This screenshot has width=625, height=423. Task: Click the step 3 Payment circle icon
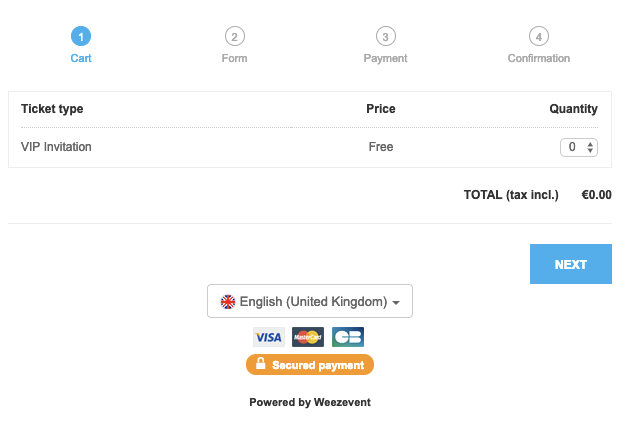(385, 36)
